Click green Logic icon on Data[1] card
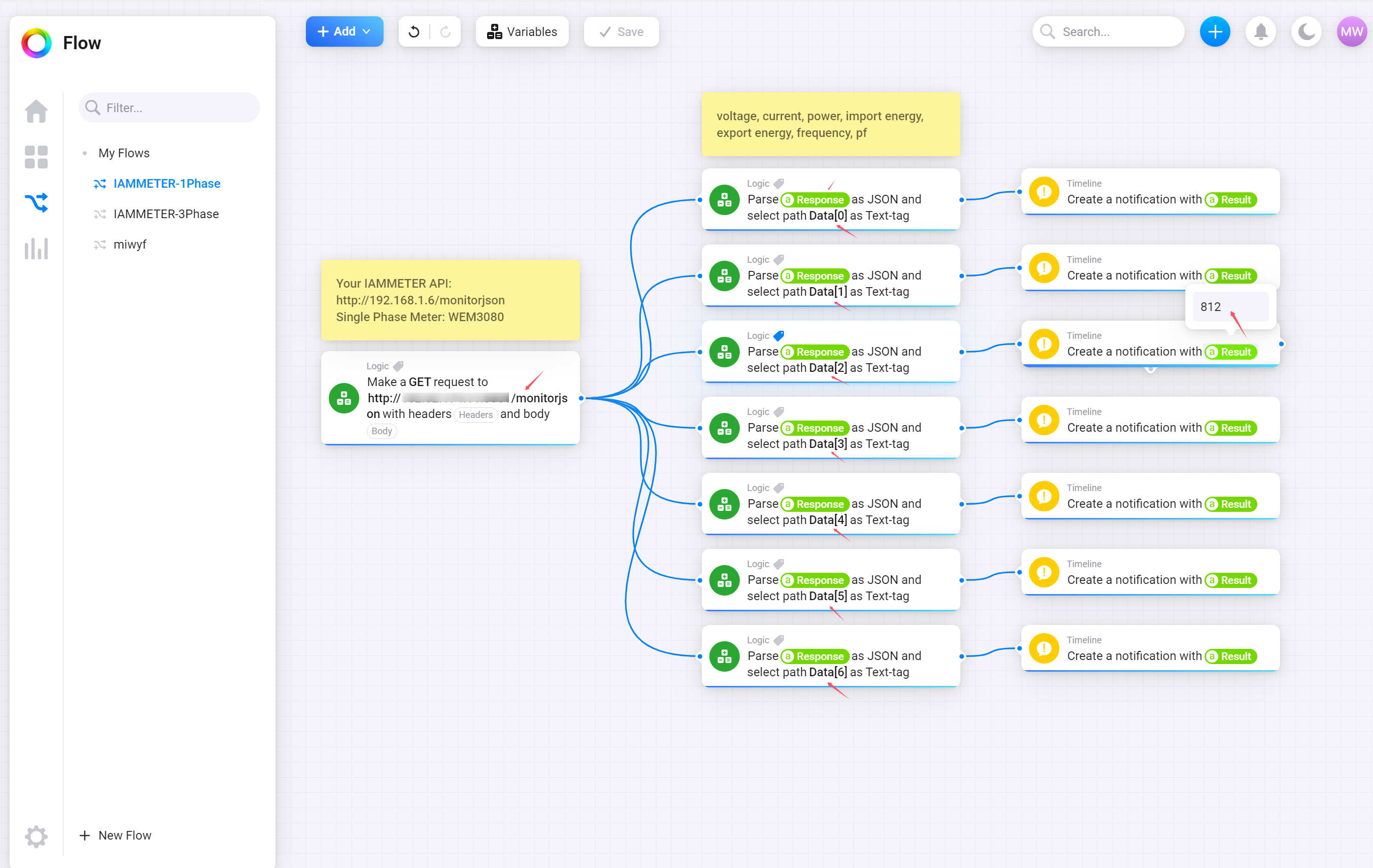Viewport: 1373px width, 868px height. [x=724, y=276]
